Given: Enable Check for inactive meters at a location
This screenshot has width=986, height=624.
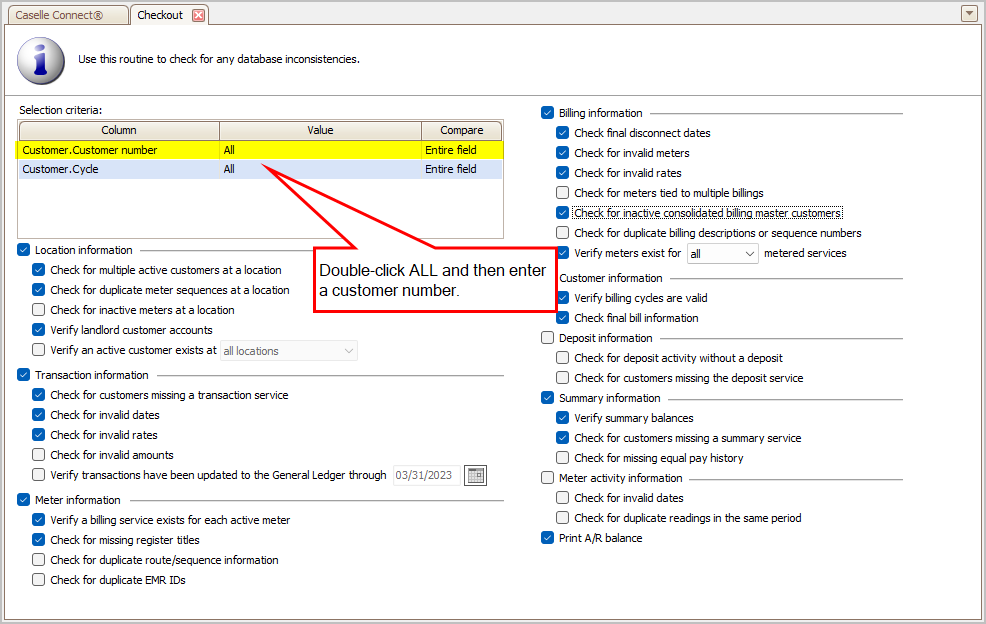Looking at the screenshot, I should tap(39, 309).
